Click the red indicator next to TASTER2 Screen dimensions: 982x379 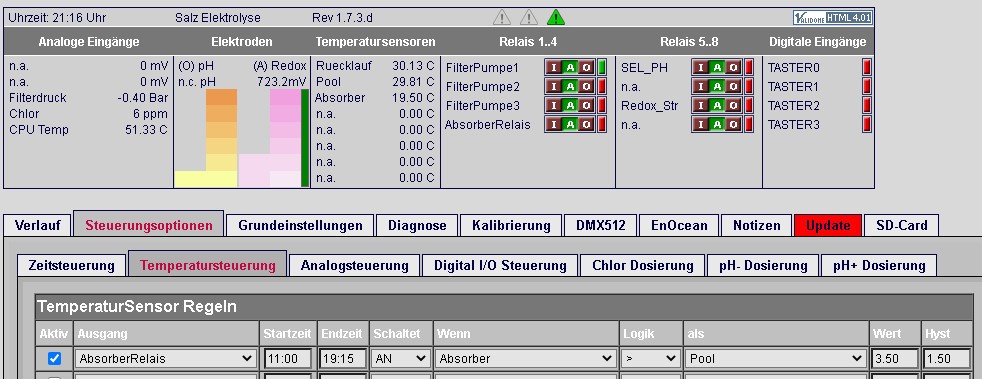pyautogui.click(x=867, y=105)
